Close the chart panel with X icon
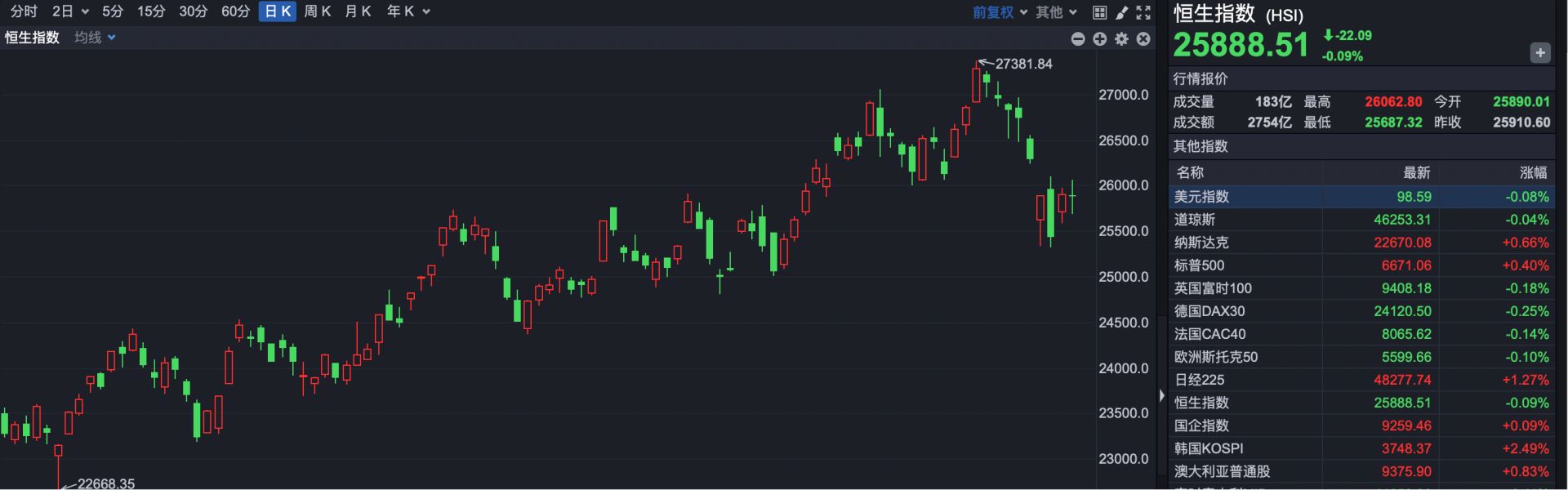The height and width of the screenshot is (490, 1568). click(x=1143, y=39)
